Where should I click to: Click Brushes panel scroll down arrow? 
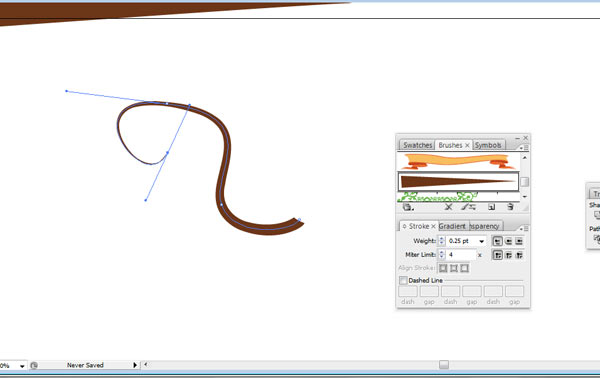pos(525,197)
